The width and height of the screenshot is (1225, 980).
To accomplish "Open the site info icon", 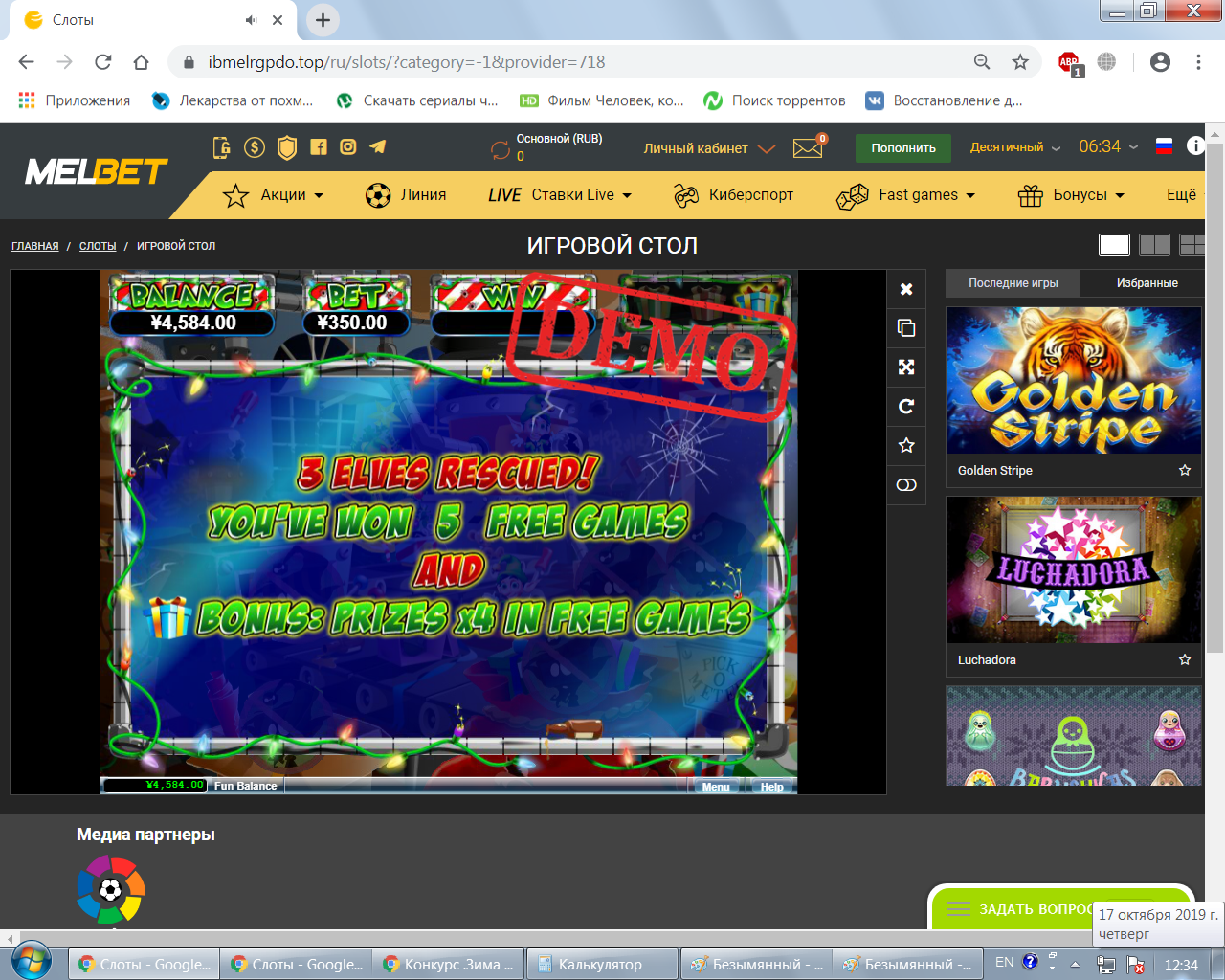I will pyautogui.click(x=1195, y=145).
